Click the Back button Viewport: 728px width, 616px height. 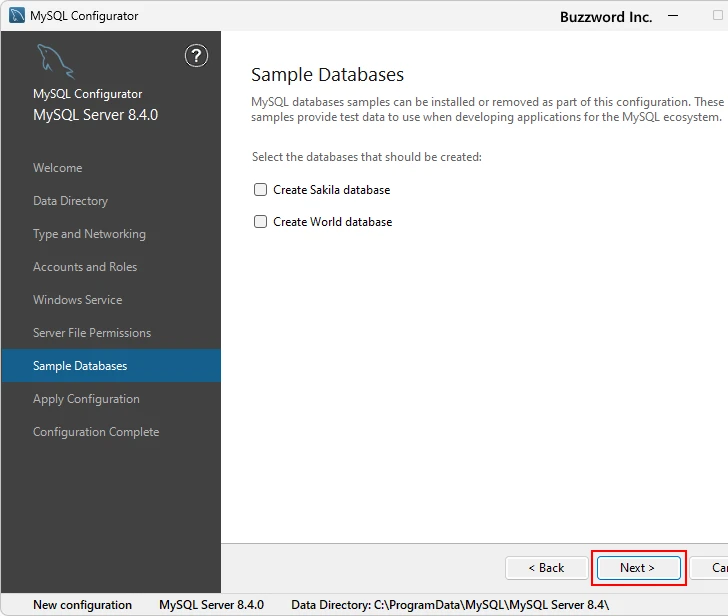[546, 568]
